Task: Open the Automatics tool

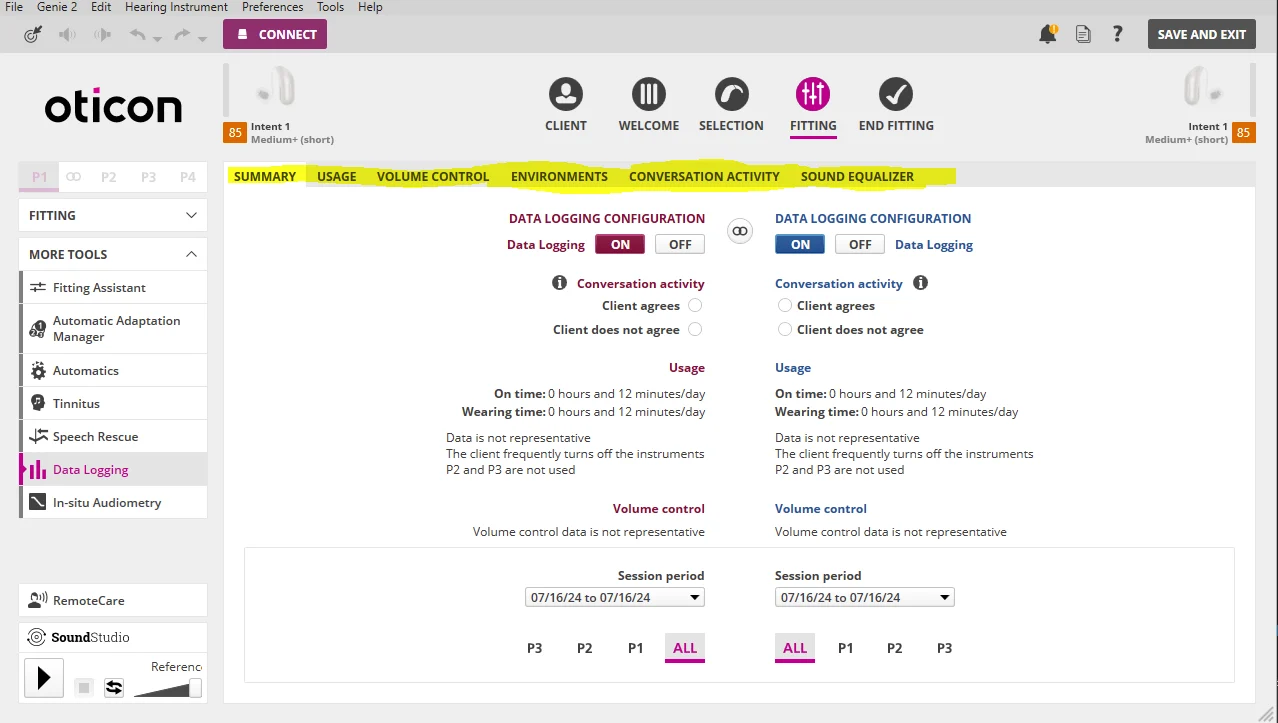Action: tap(113, 371)
